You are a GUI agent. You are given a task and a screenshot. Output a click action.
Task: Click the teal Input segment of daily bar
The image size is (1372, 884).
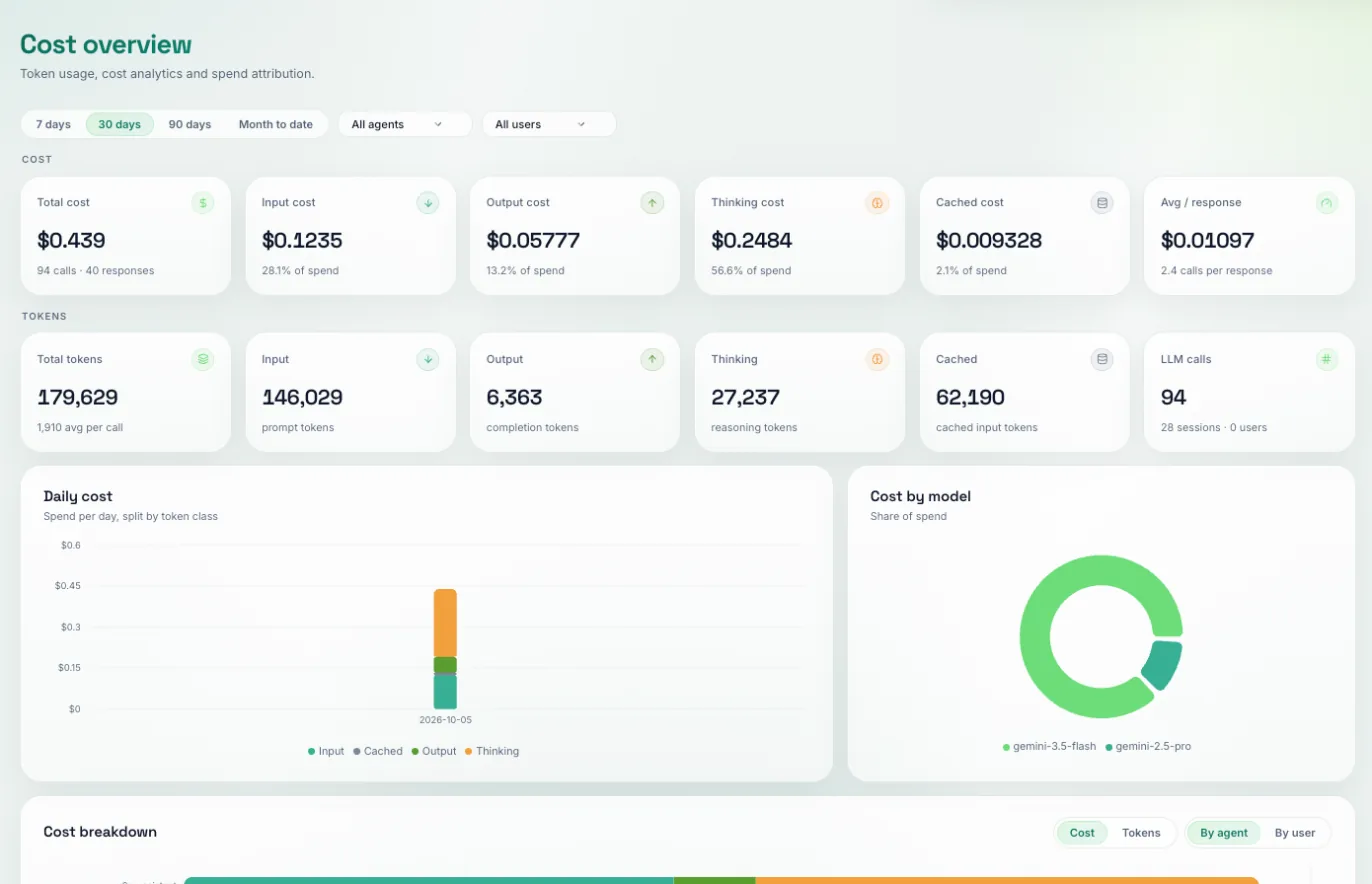(445, 691)
